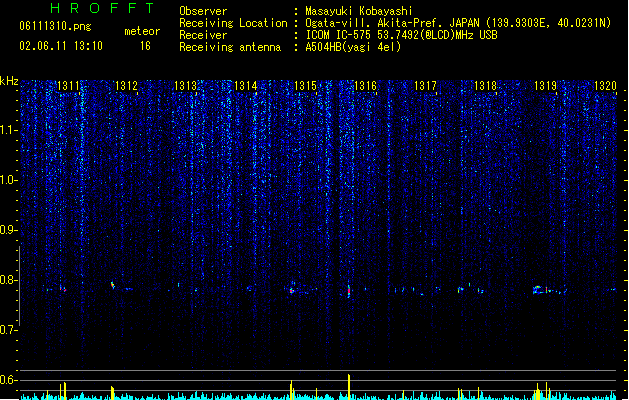629x400 pixels.
Task: Click the 0.6 kHz axis label
Action: tap(8, 380)
